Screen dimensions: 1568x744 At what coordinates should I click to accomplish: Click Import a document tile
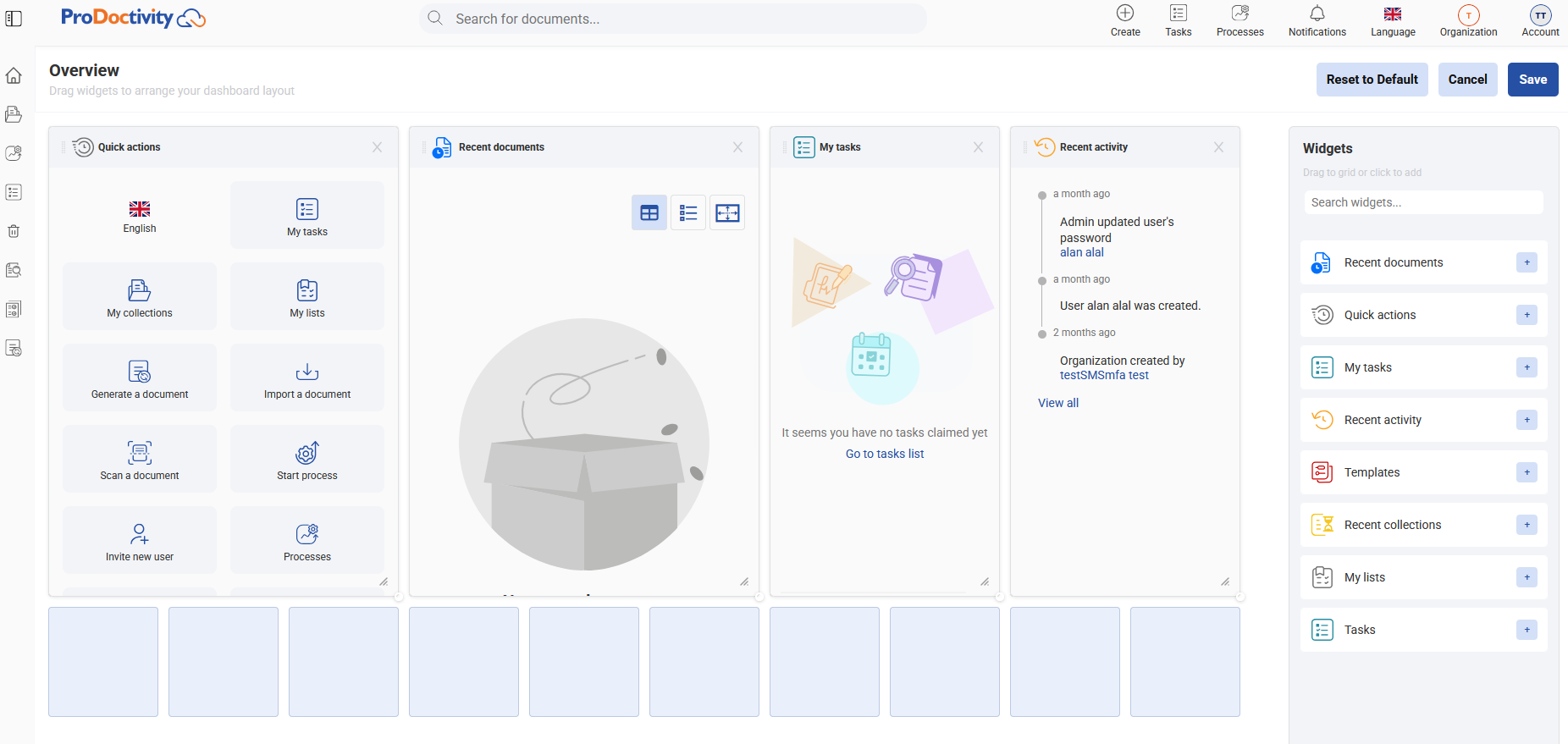coord(307,378)
